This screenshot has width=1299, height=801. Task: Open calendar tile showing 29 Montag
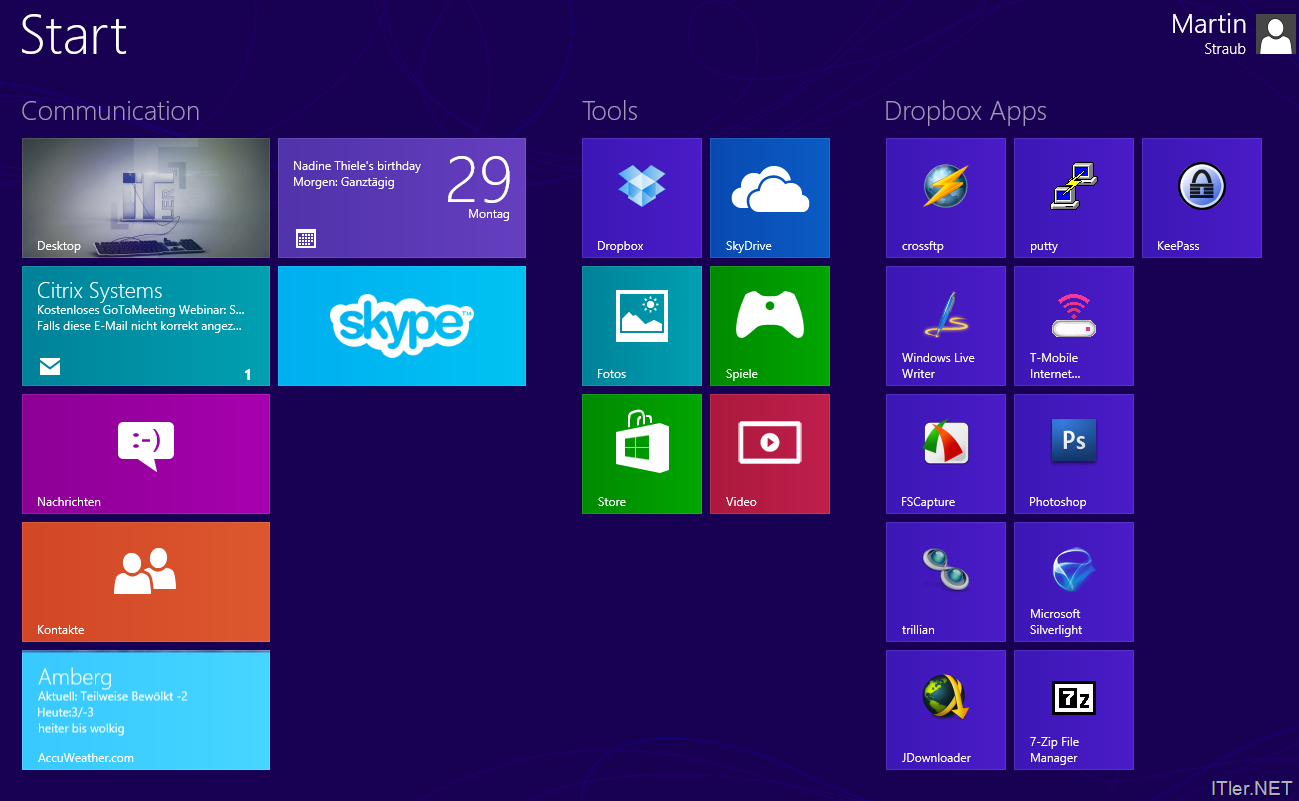[401, 198]
